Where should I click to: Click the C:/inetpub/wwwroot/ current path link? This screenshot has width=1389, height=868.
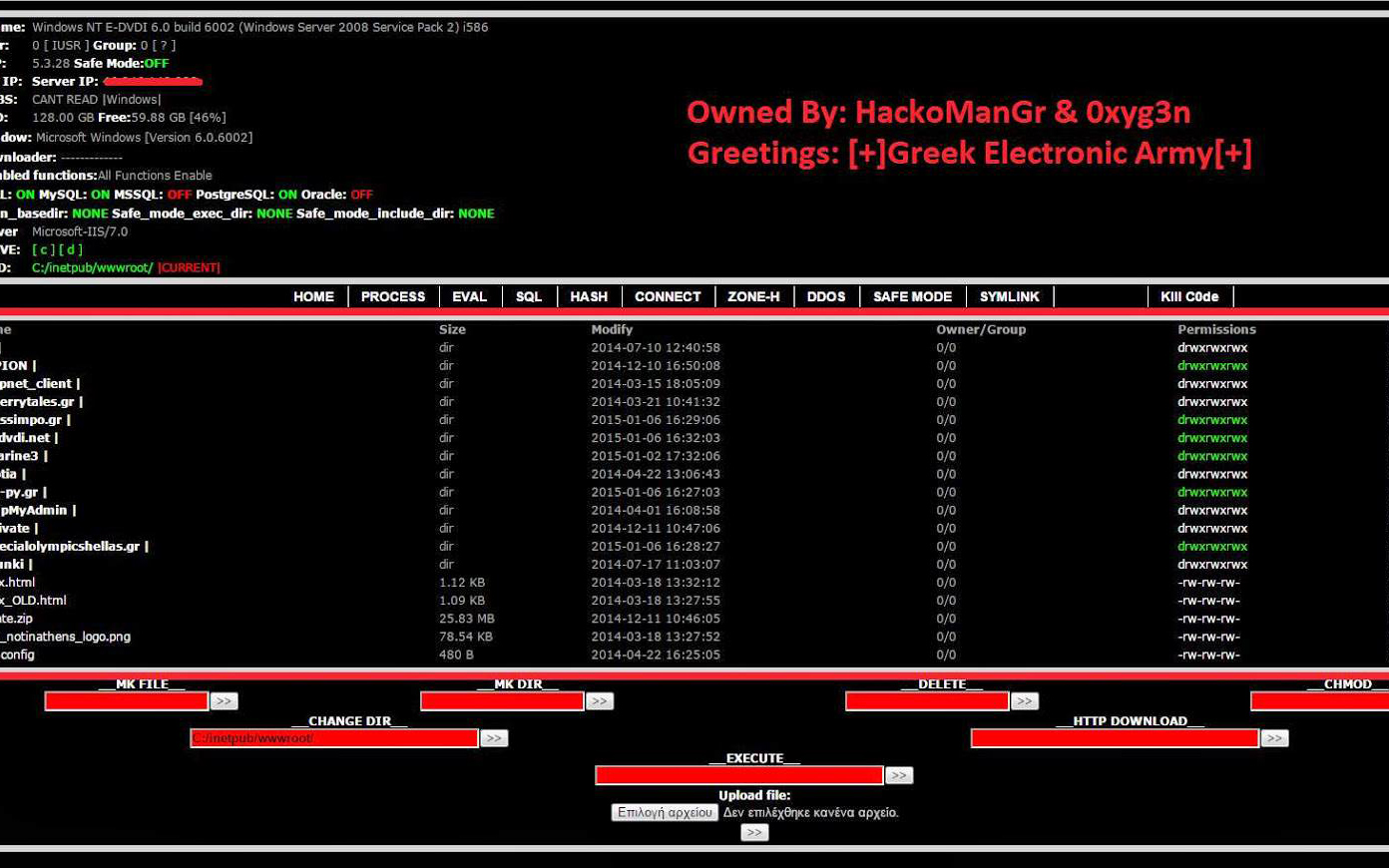tap(92, 267)
